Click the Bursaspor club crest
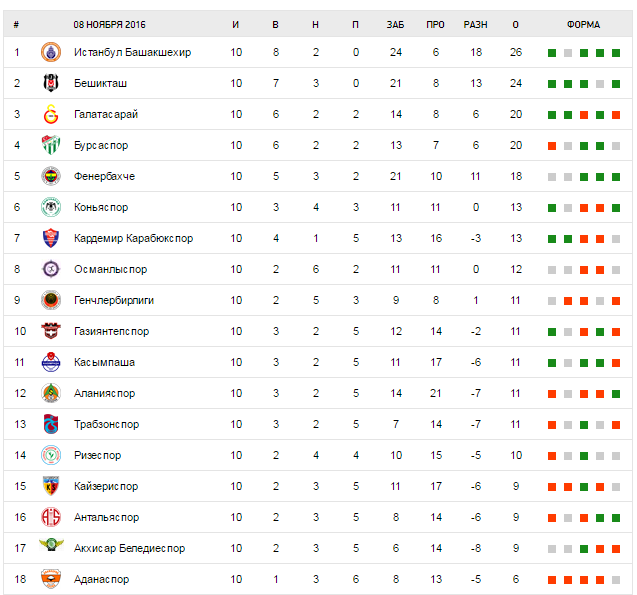 pyautogui.click(x=50, y=145)
